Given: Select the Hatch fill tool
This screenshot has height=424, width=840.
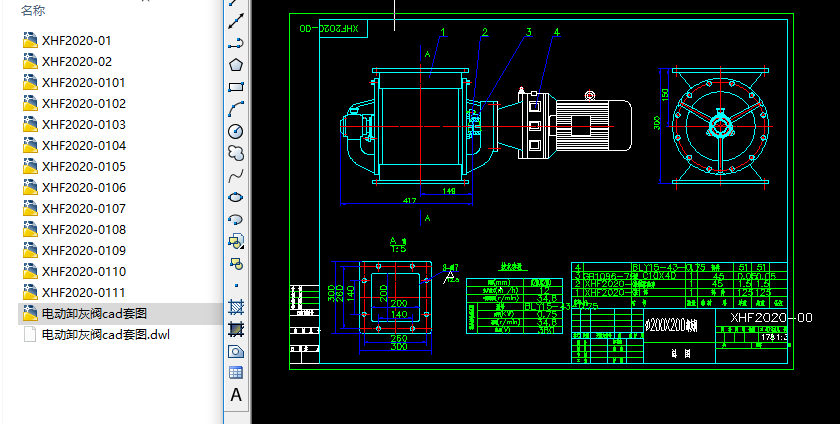Looking at the screenshot, I should [x=236, y=307].
